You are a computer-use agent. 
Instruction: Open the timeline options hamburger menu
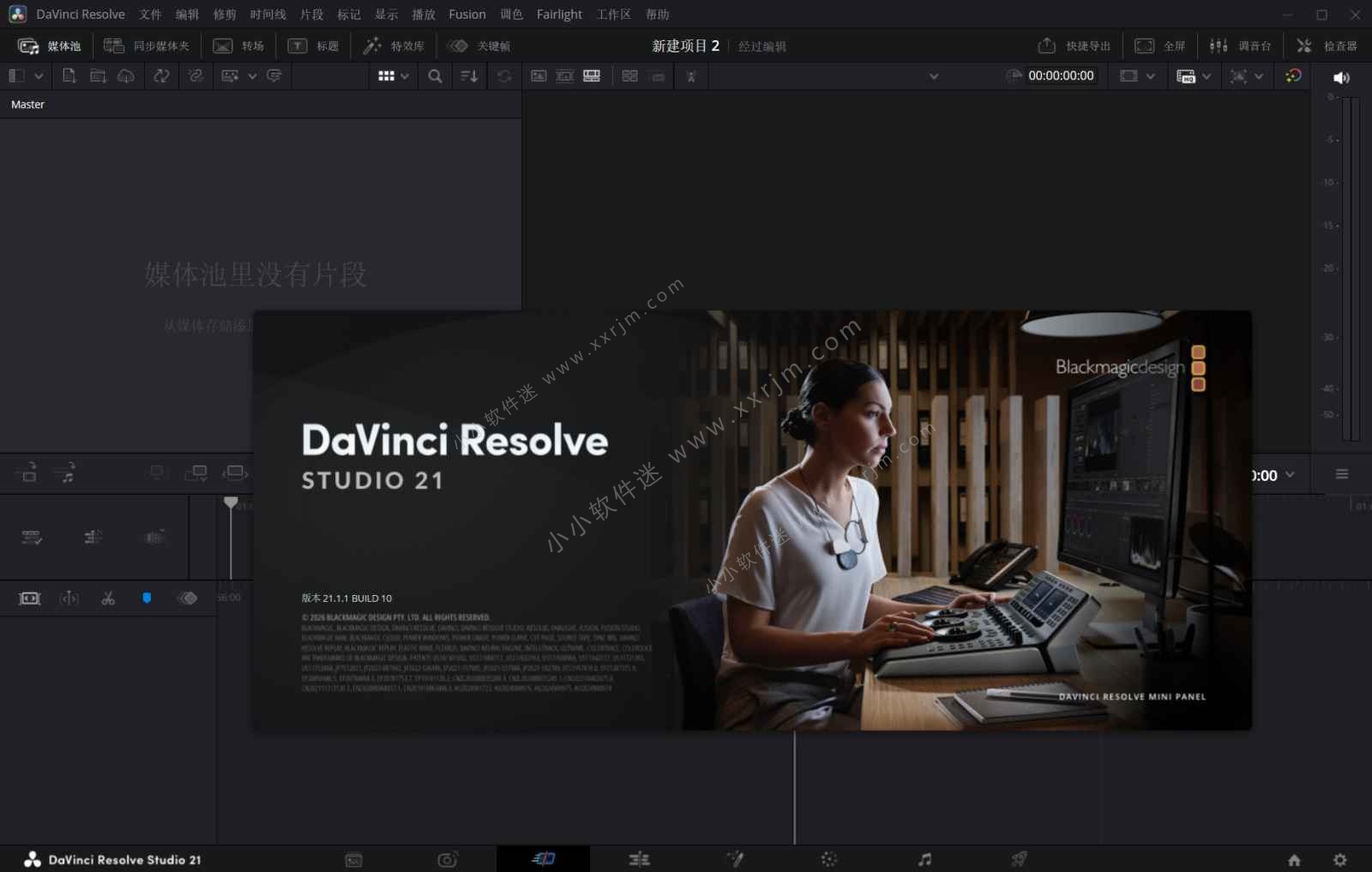(x=1342, y=474)
